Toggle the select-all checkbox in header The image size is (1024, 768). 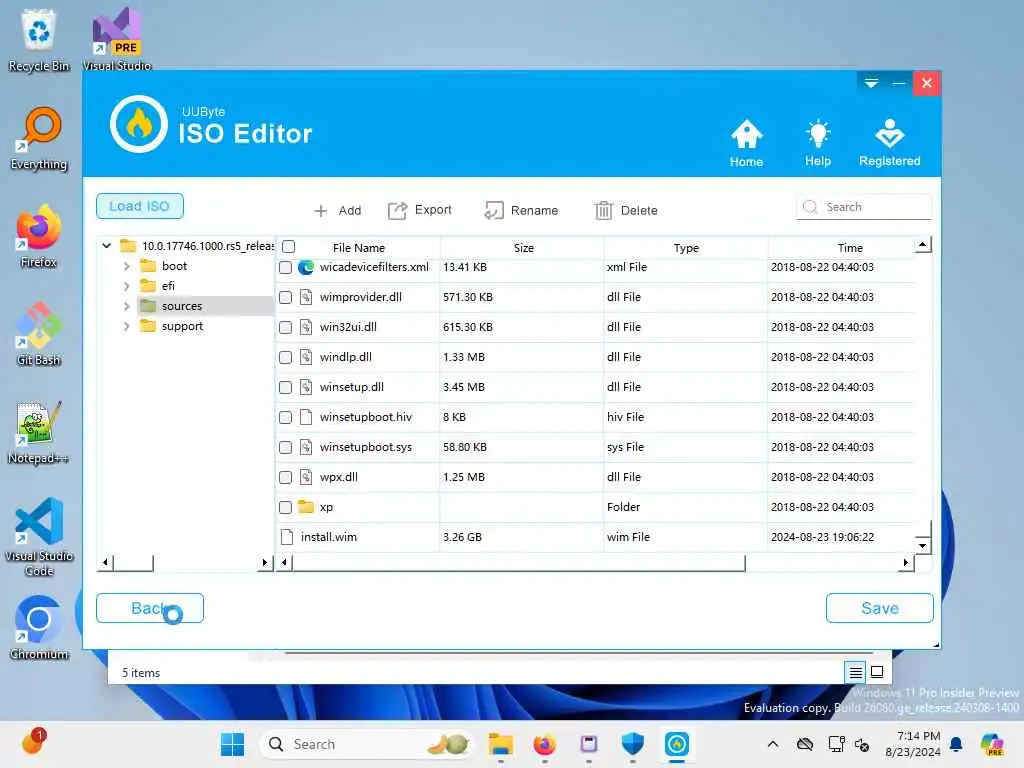[289, 246]
